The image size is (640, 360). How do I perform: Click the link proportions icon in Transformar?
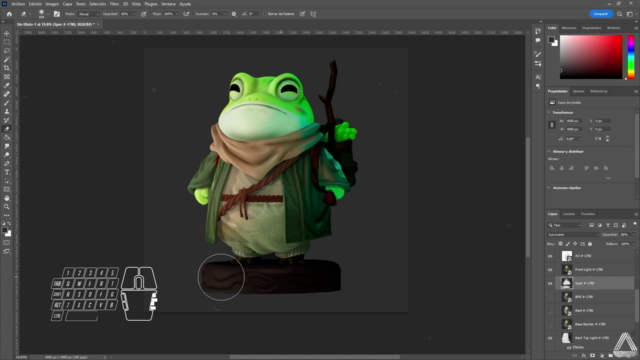point(552,125)
